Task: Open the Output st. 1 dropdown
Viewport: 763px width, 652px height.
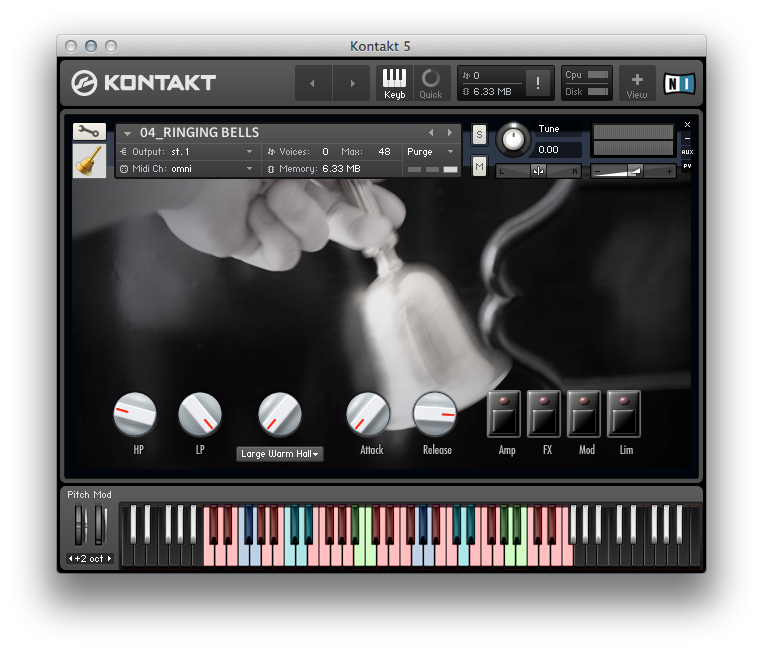Action: point(187,152)
